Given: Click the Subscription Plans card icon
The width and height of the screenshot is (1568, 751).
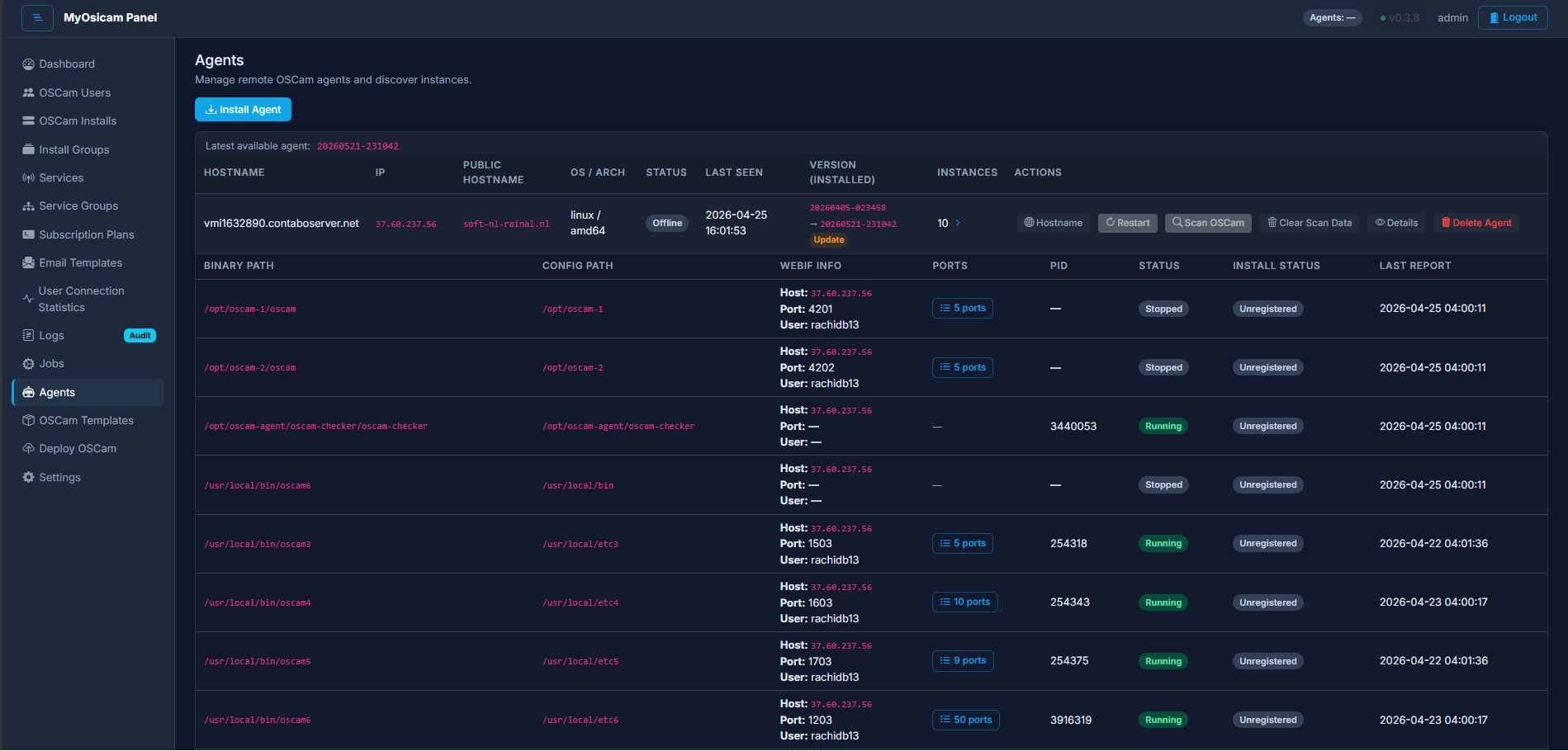Looking at the screenshot, I should [28, 234].
